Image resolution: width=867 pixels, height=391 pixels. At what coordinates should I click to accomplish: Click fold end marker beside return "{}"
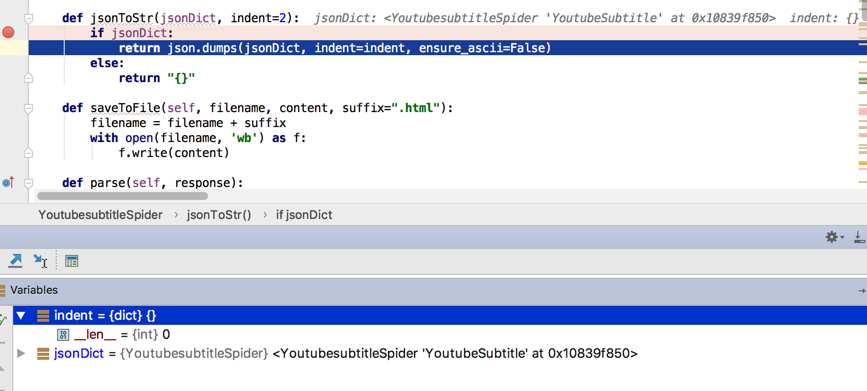(x=28, y=79)
